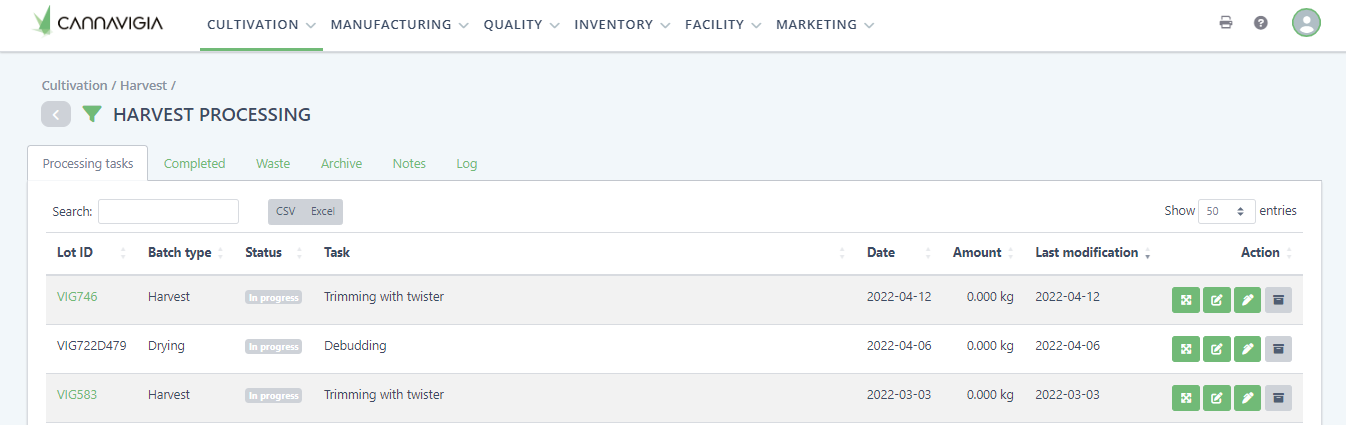Switch to the Completed tab
Screen dimensions: 1346x425
point(194,164)
